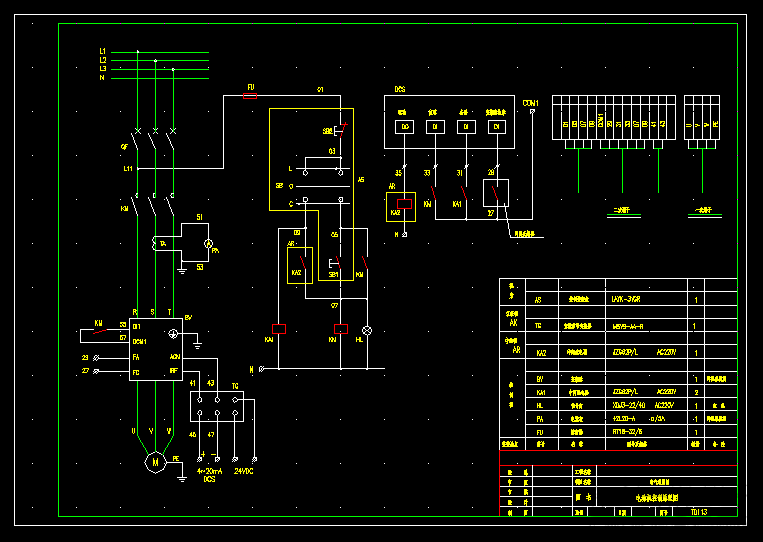Viewport: 763px width, 542px height.
Task: Click the BV inverter block
Action: point(156,349)
